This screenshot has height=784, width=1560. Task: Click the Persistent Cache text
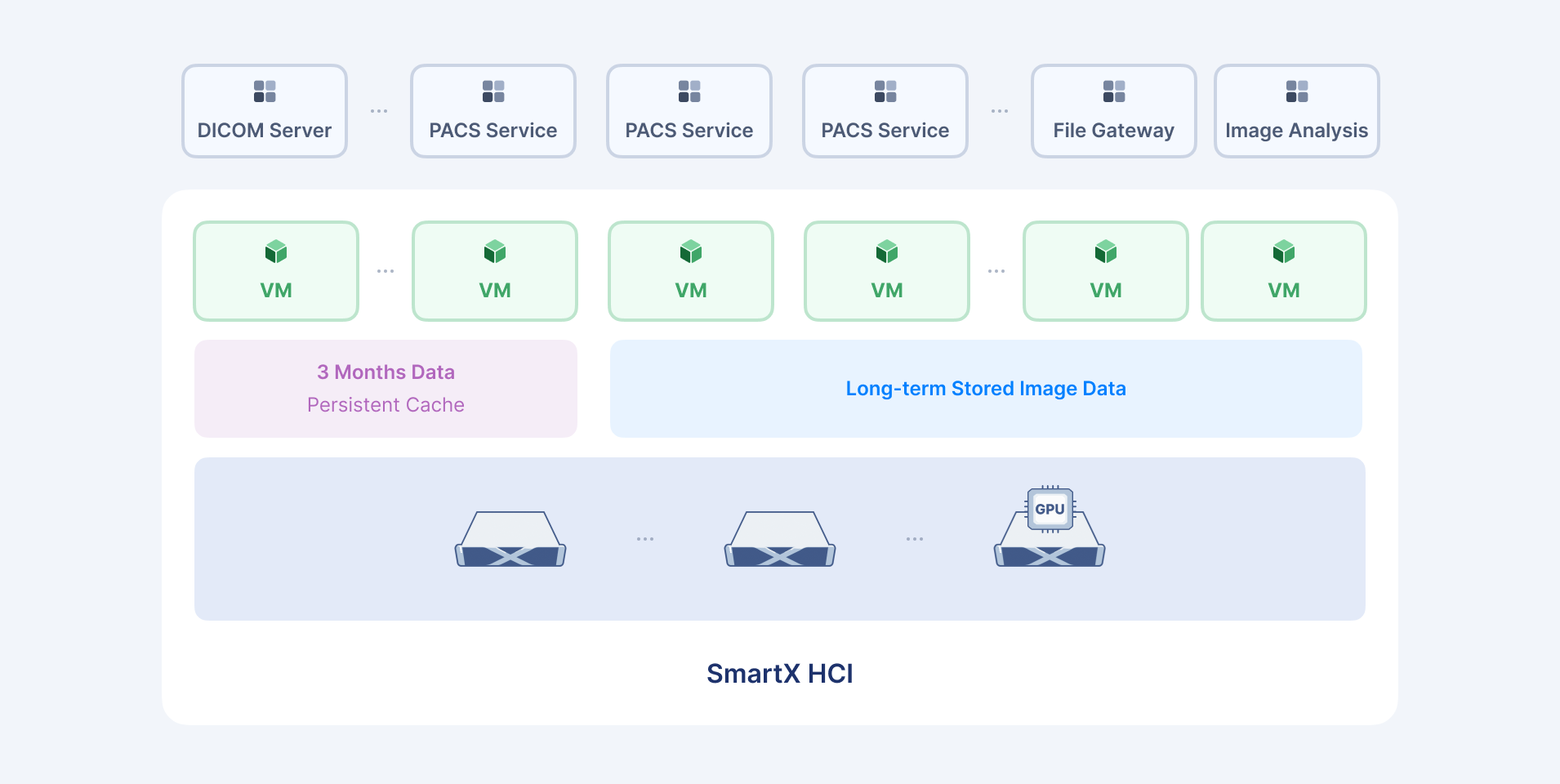click(386, 405)
